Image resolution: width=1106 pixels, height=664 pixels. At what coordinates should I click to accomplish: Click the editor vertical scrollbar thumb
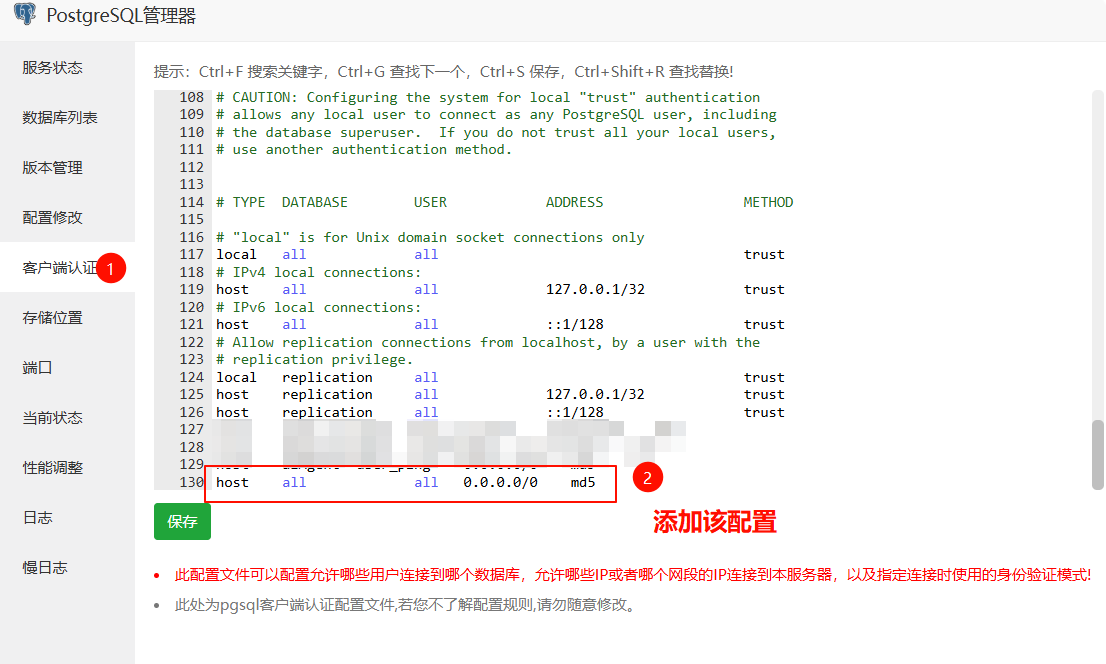1098,454
